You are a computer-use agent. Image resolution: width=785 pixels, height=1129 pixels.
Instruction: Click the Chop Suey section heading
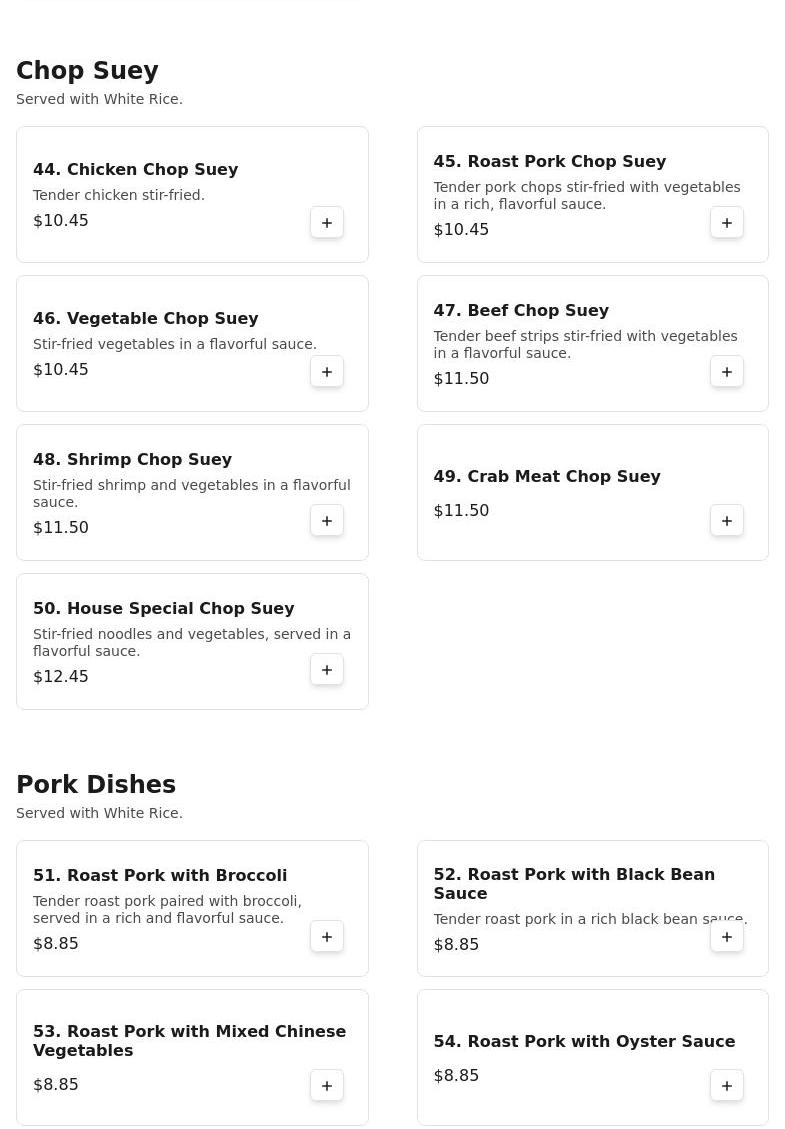coord(87,71)
